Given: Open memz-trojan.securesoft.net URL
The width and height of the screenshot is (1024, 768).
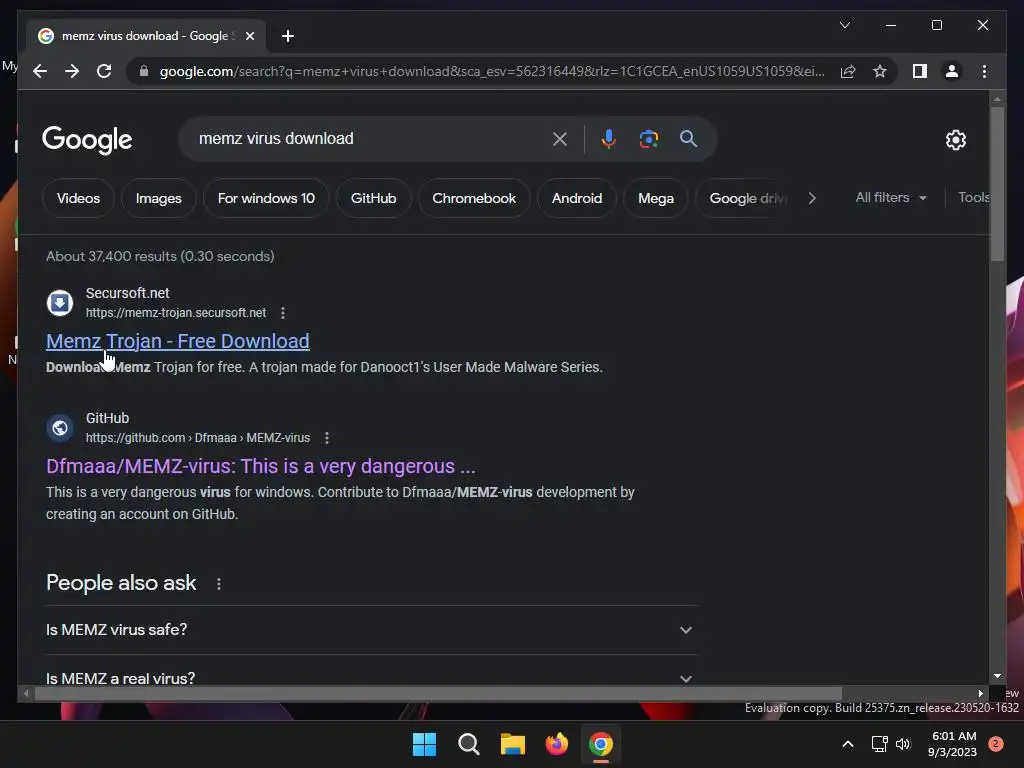Looking at the screenshot, I should click(176, 313).
